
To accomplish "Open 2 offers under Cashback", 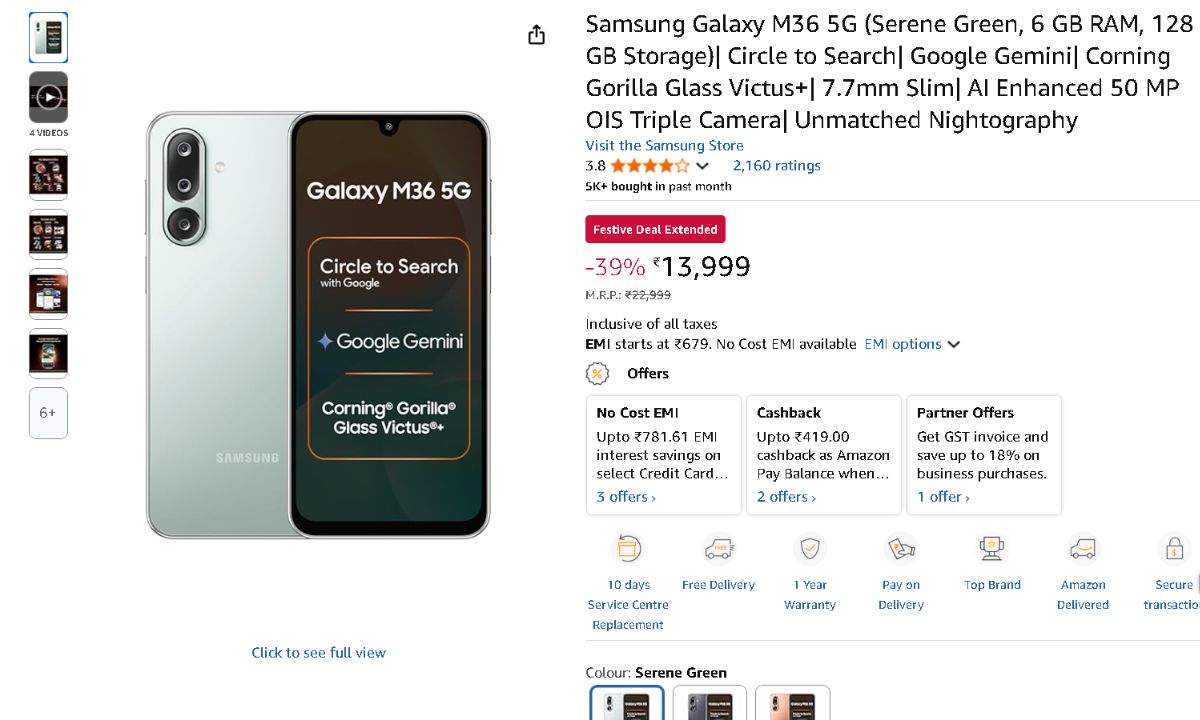I will click(x=786, y=497).
